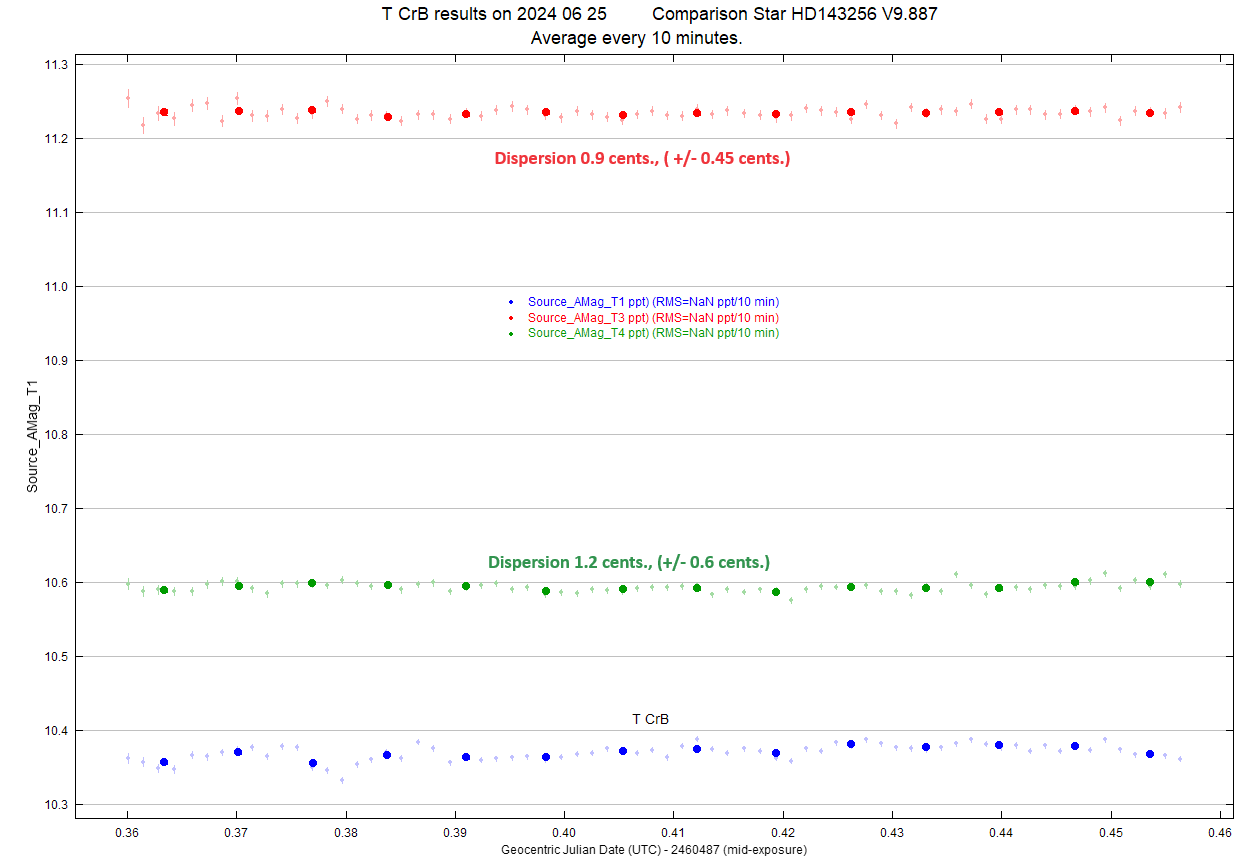The image size is (1254, 866).
Task: Click the red Dispersion 0.9 cents annotation
Action: (x=642, y=158)
